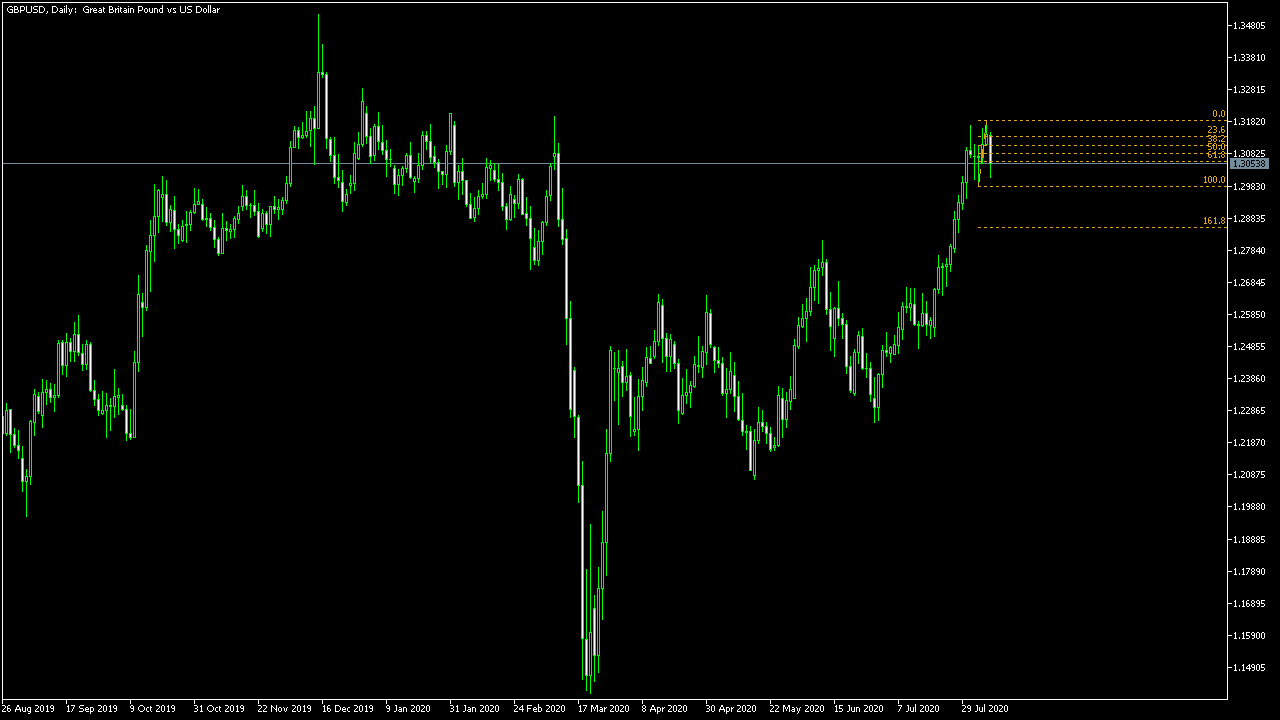This screenshot has width=1280, height=720.
Task: Click price axis value 1.15900
Action: point(1250,636)
